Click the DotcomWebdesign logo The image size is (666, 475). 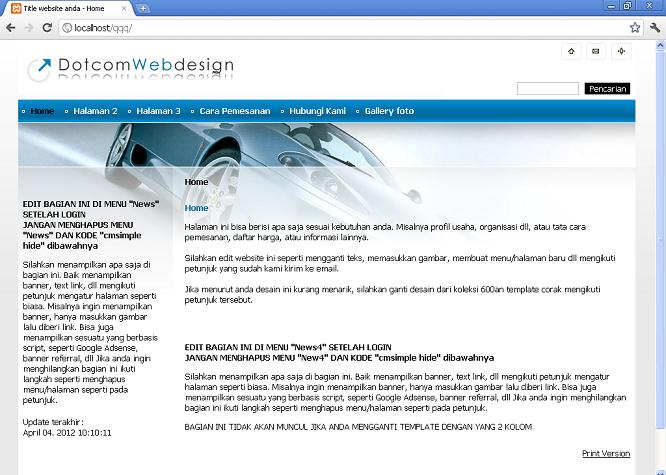click(131, 68)
